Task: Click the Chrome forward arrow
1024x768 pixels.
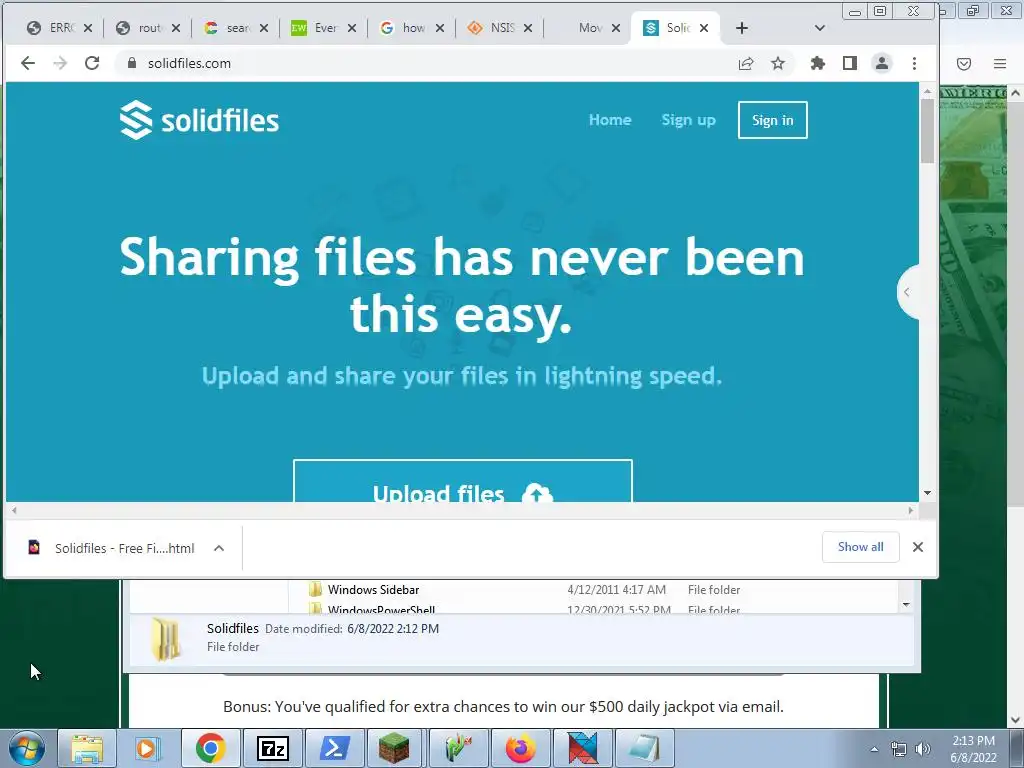Action: pos(59,63)
